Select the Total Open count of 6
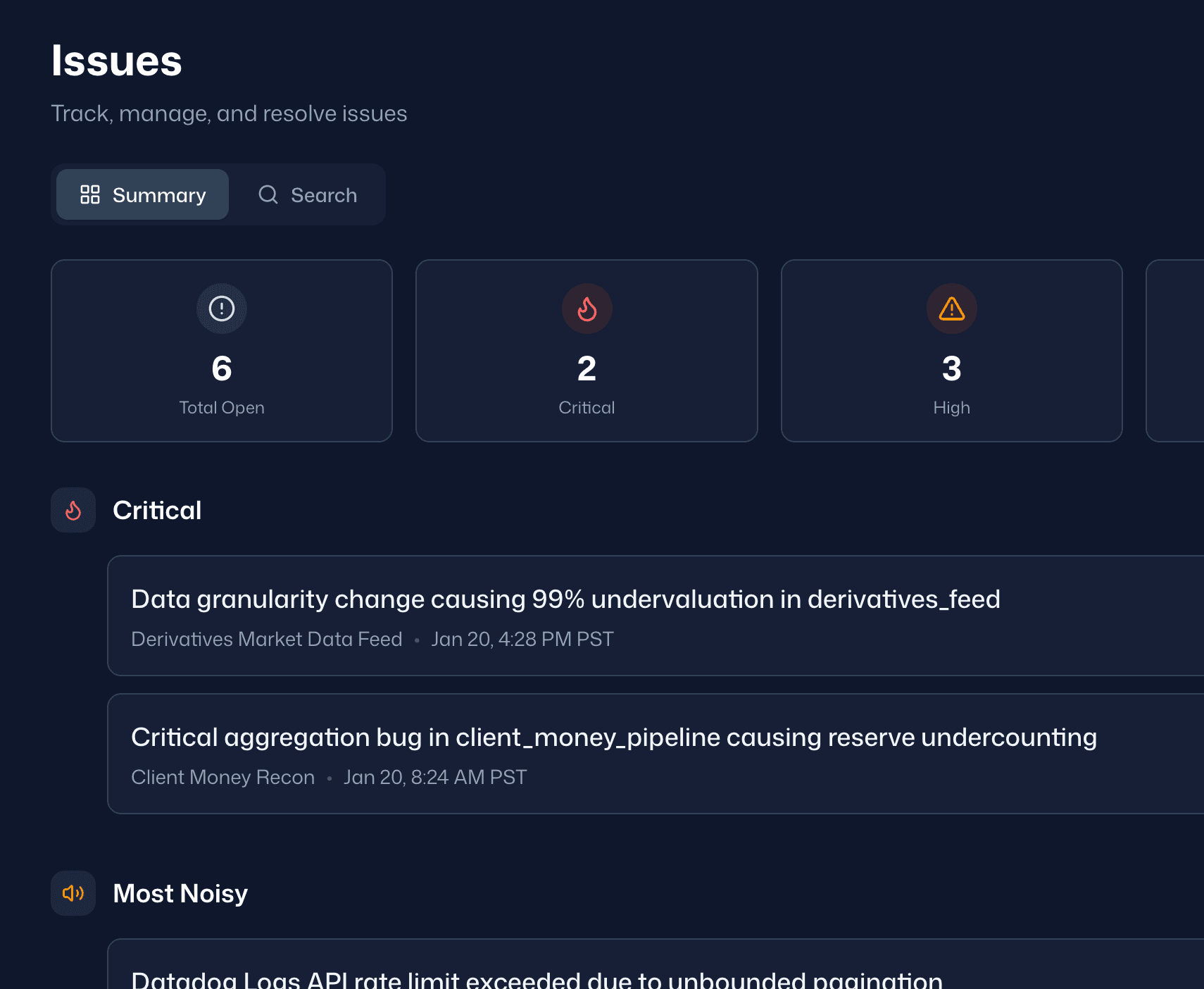Viewport: 1204px width, 989px height. 222,368
